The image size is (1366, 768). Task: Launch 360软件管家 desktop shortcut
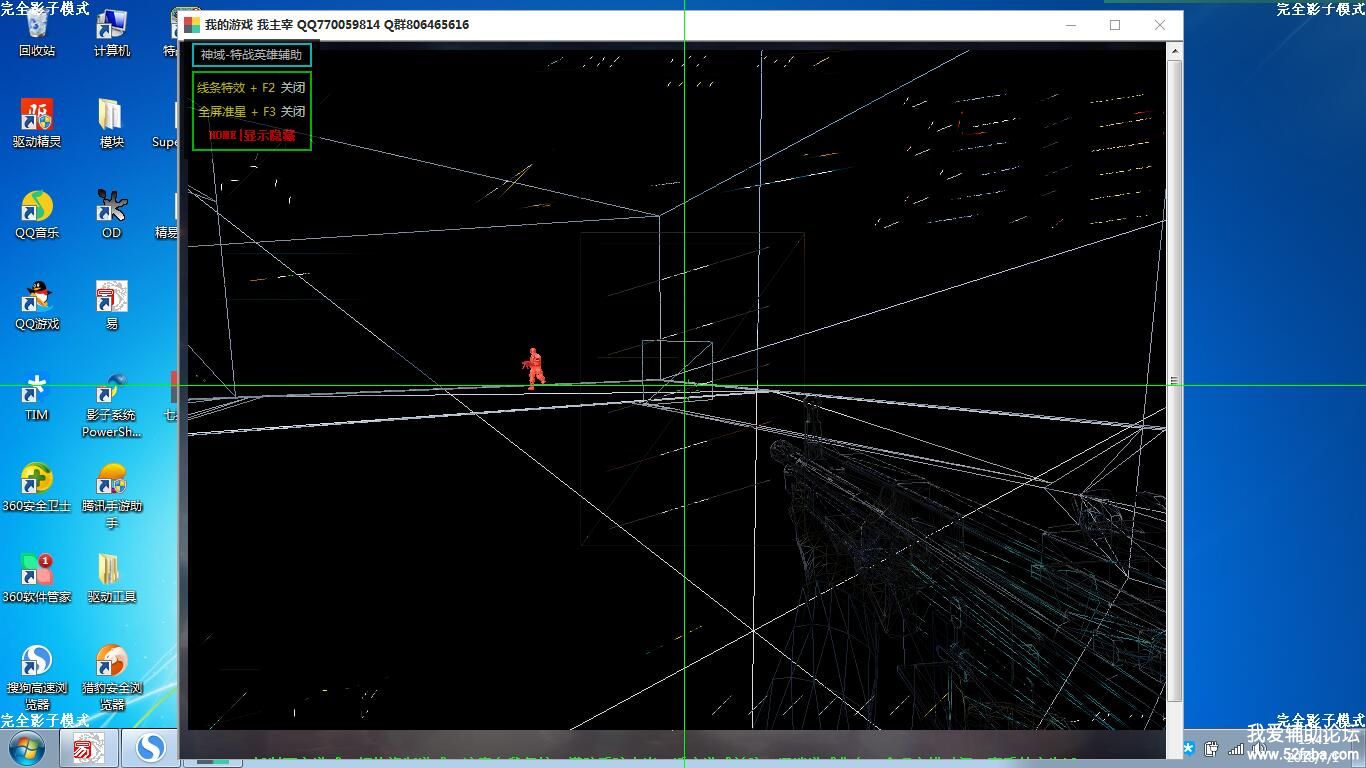point(37,579)
